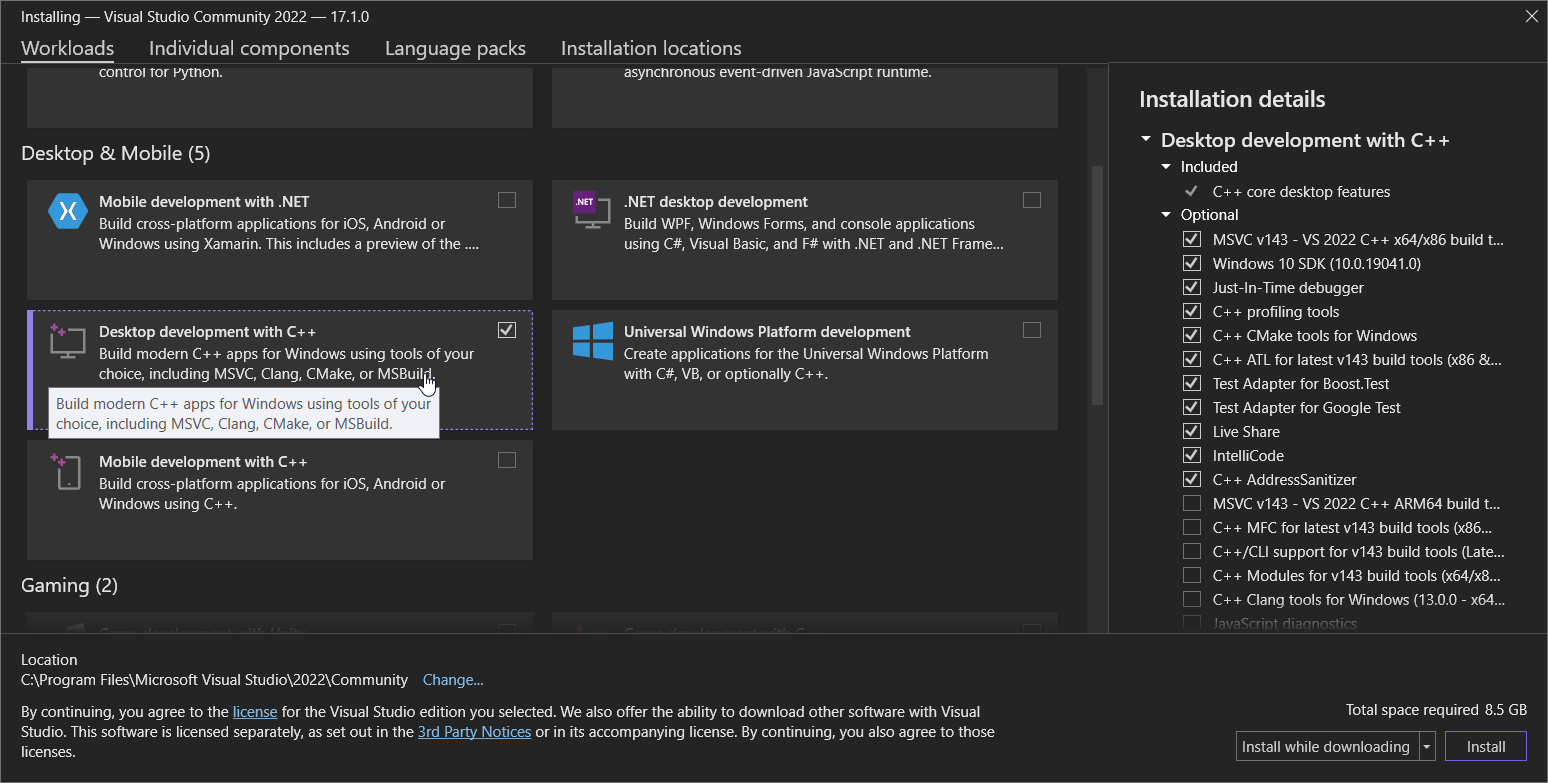This screenshot has width=1548, height=783.
Task: Open the Individual components tab
Action: [249, 48]
